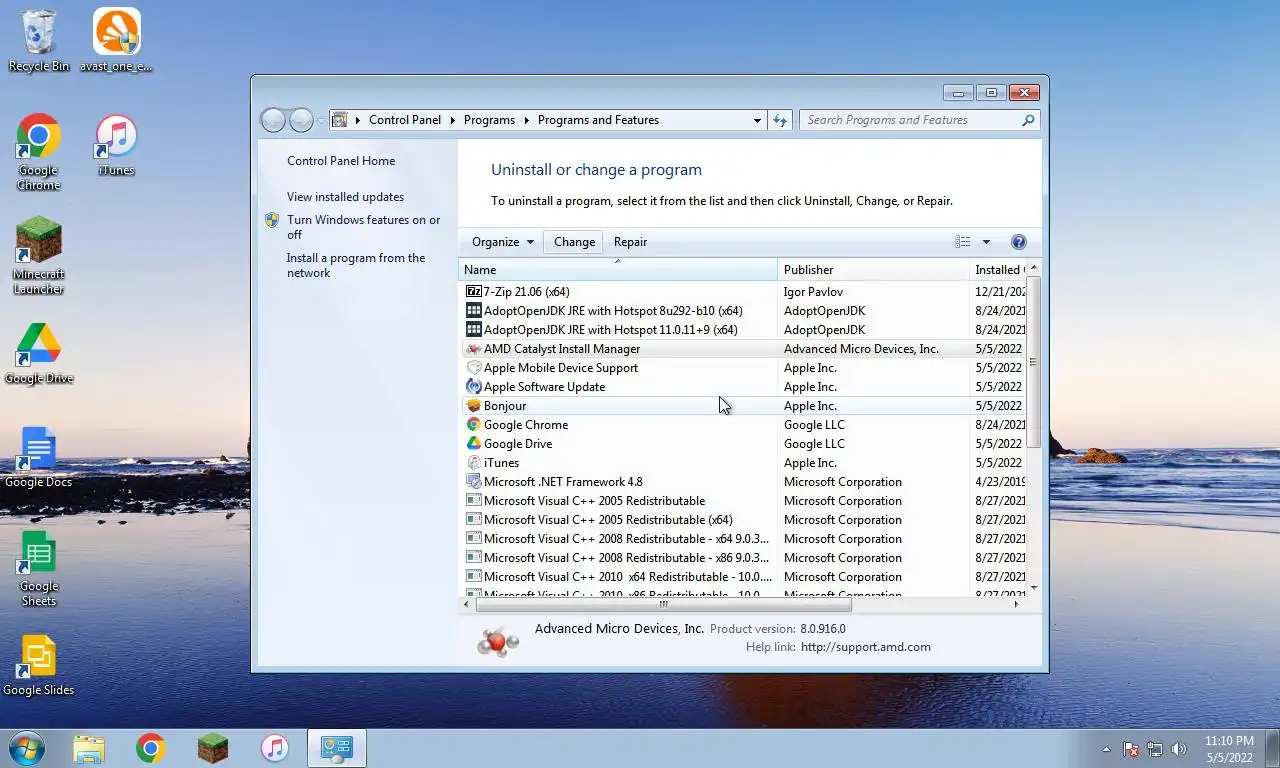Go to Programs breadcrumb
The height and width of the screenshot is (768, 1280).
tap(489, 120)
